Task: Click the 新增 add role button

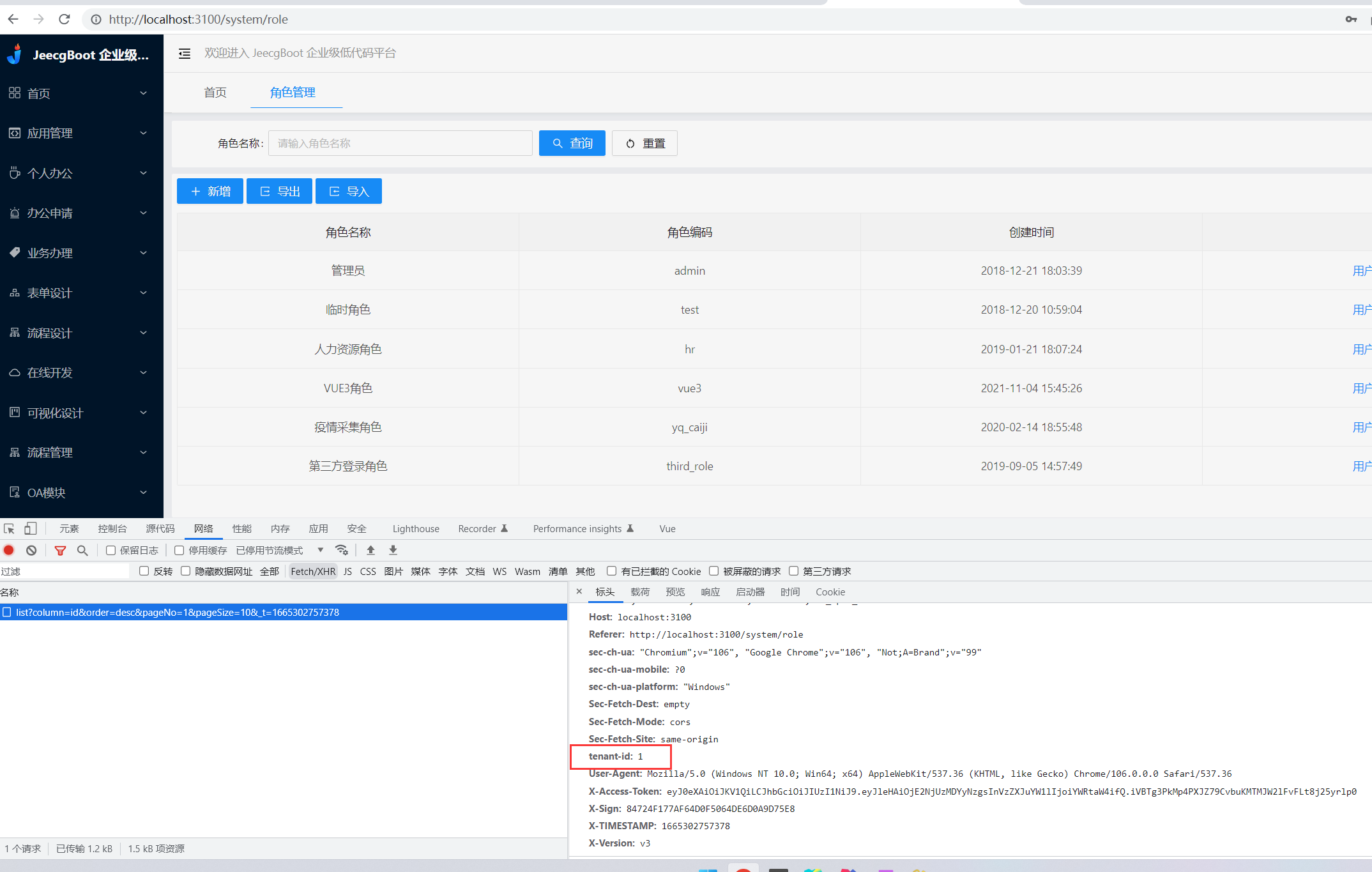Action: (x=210, y=191)
